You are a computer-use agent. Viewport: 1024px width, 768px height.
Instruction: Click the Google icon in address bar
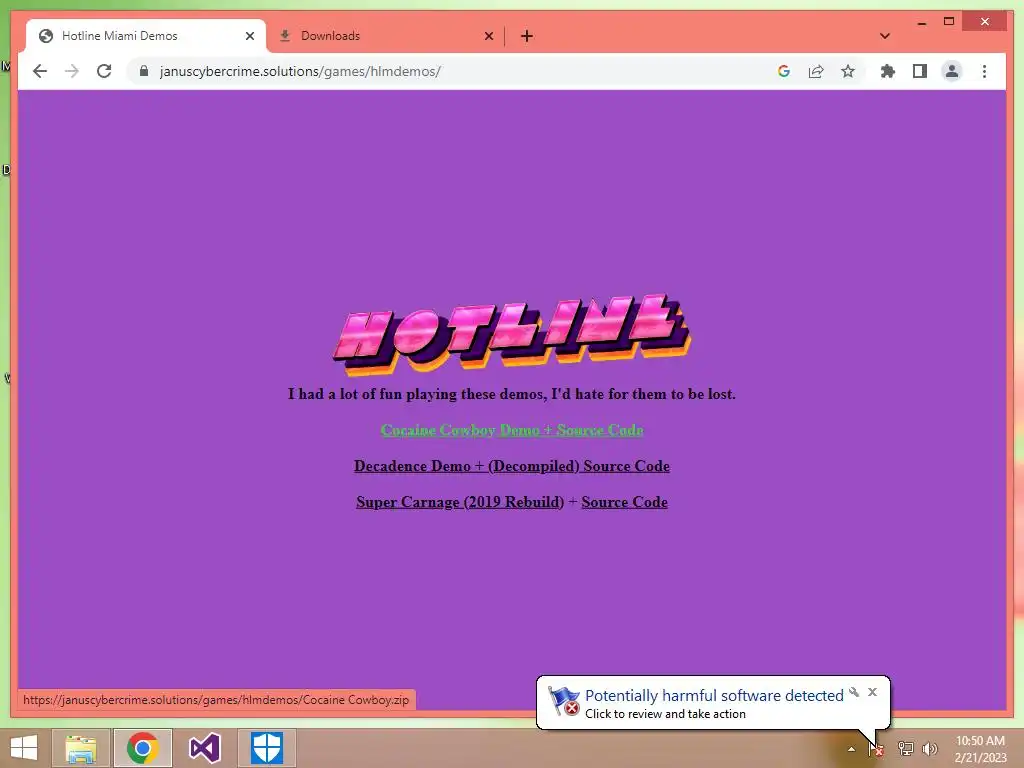(x=784, y=71)
